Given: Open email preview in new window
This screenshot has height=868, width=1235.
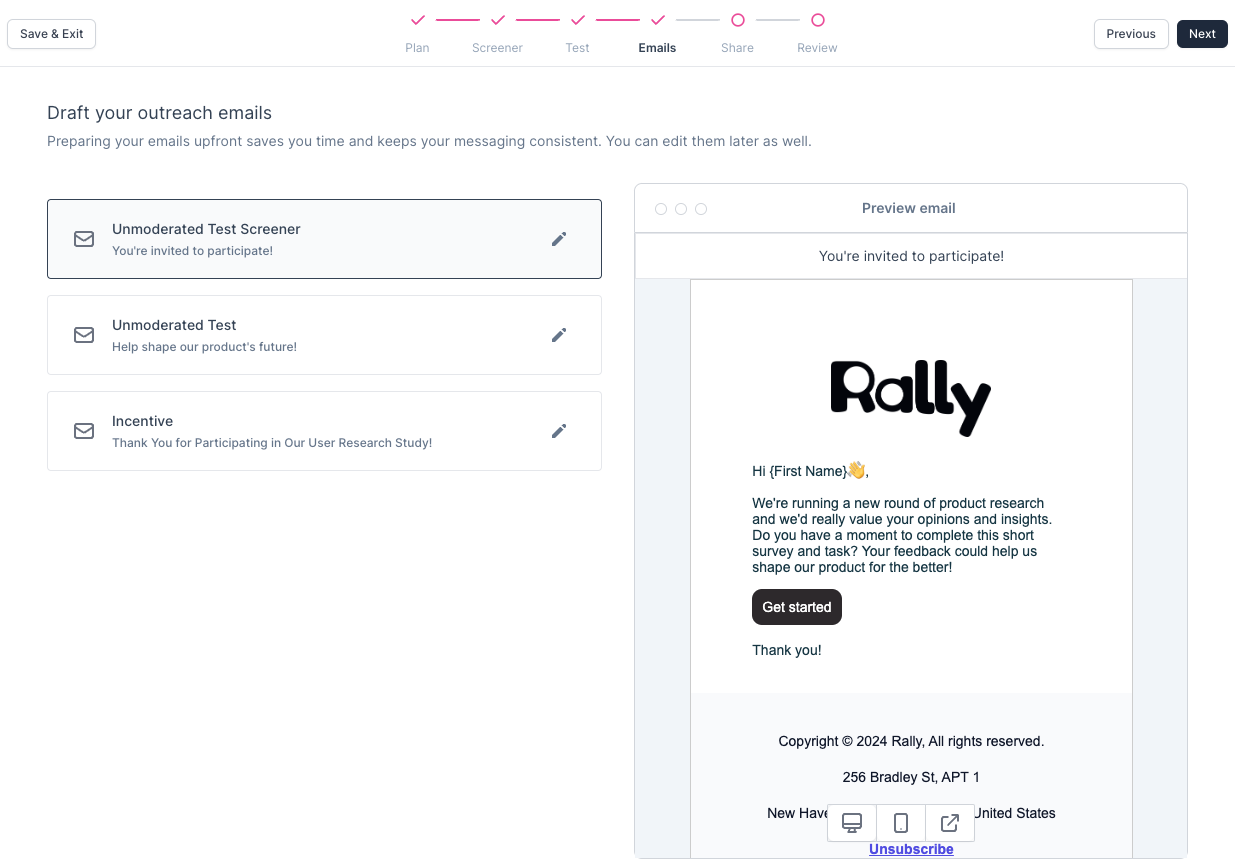Looking at the screenshot, I should tap(950, 823).
